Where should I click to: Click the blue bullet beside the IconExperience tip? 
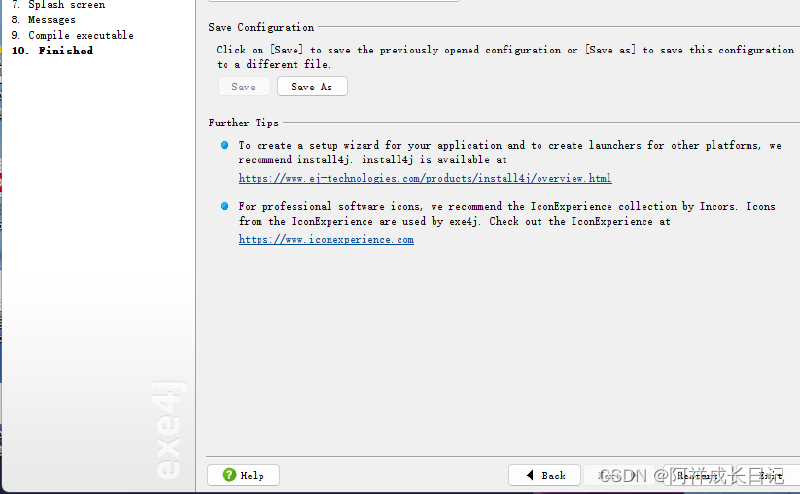[224, 206]
